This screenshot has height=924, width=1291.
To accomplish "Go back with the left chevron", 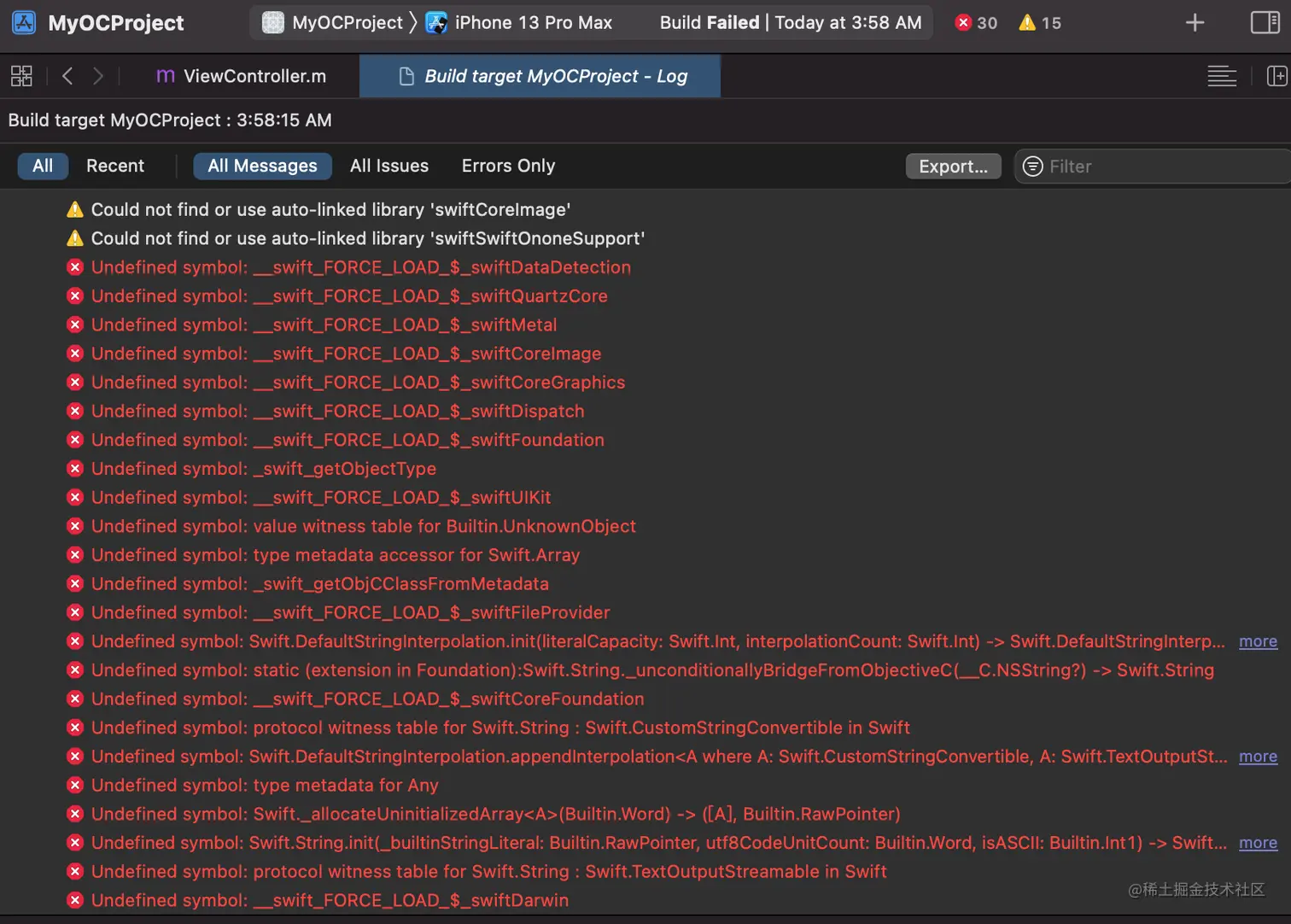I will tap(67, 76).
